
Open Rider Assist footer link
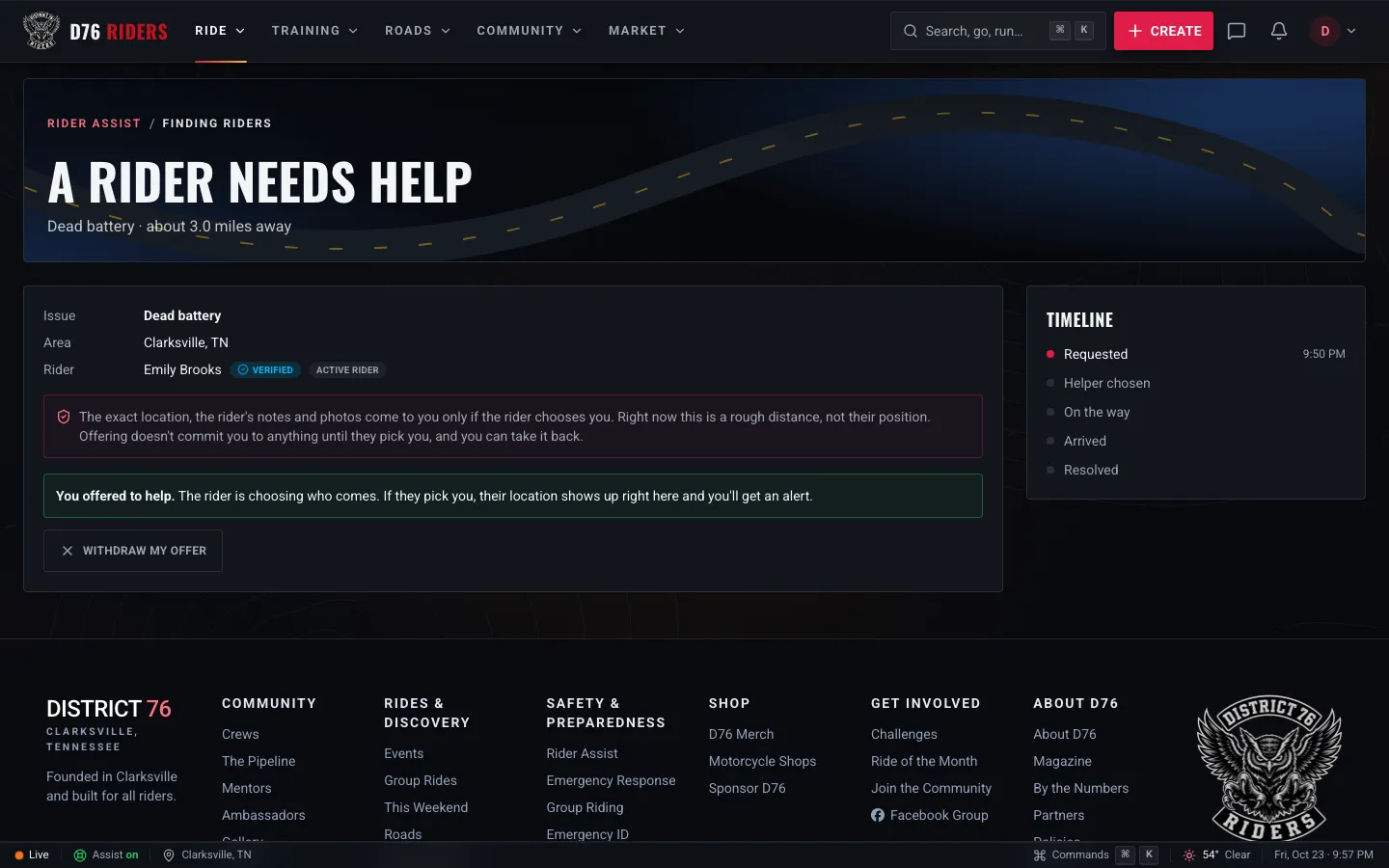pos(582,753)
